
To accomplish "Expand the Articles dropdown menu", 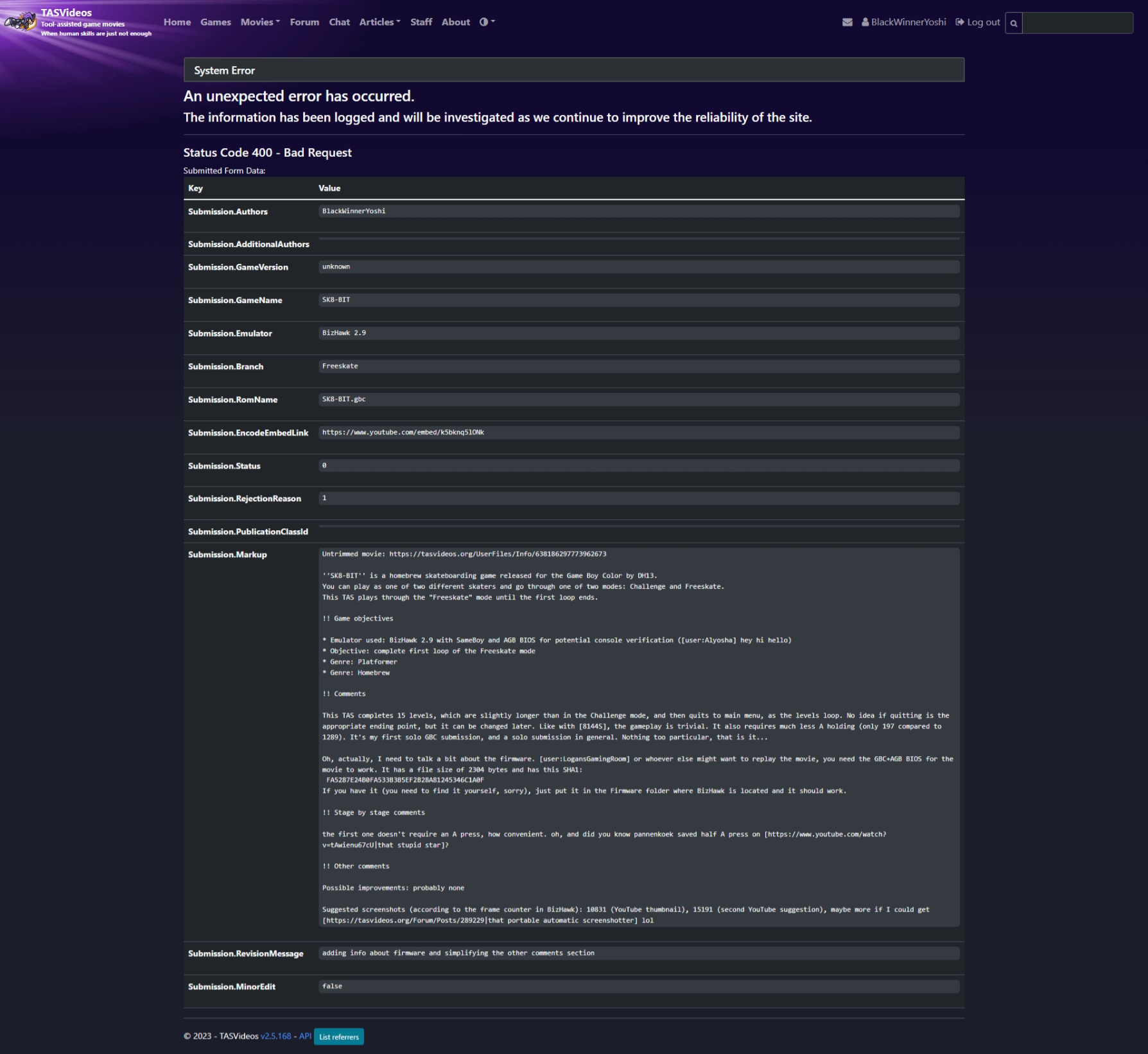I will click(379, 22).
